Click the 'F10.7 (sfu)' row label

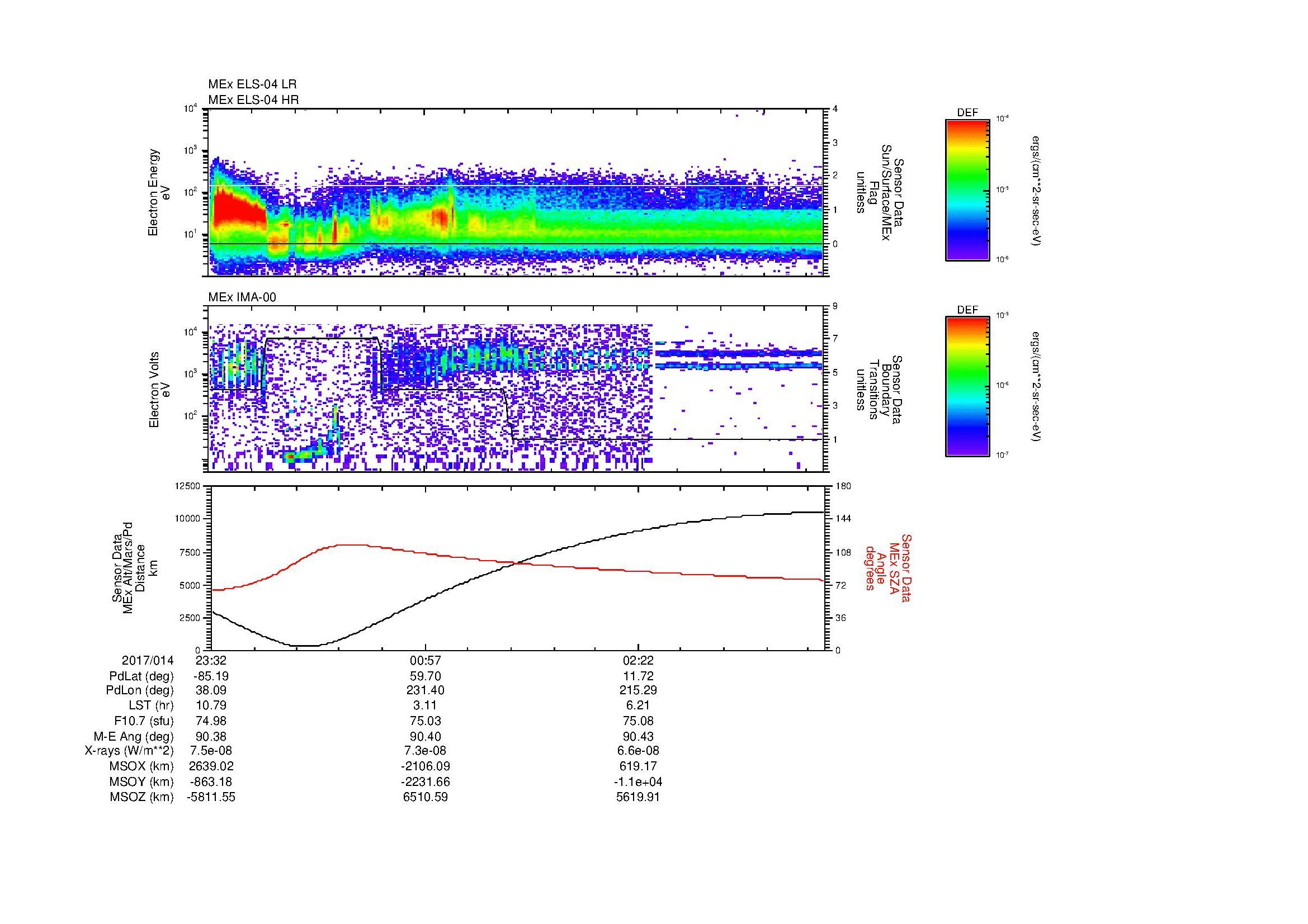(144, 721)
